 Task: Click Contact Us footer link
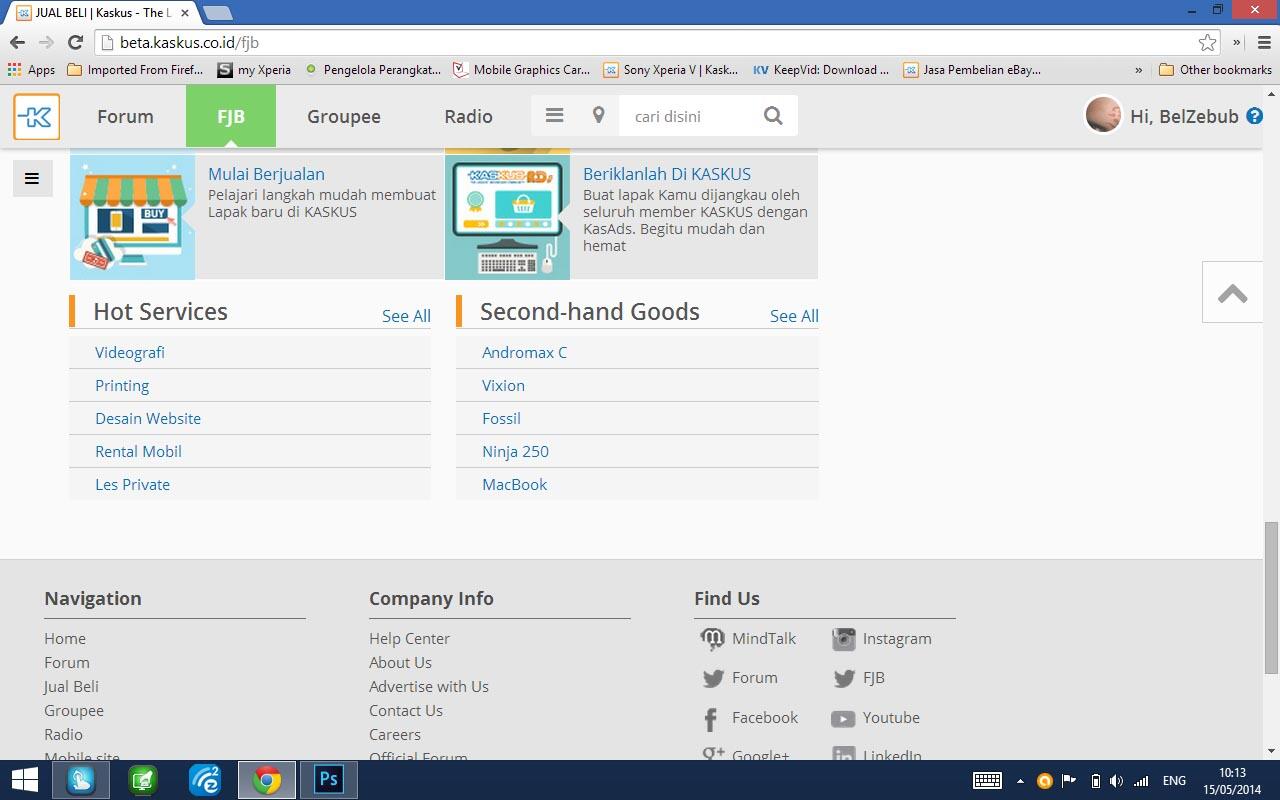click(x=406, y=710)
